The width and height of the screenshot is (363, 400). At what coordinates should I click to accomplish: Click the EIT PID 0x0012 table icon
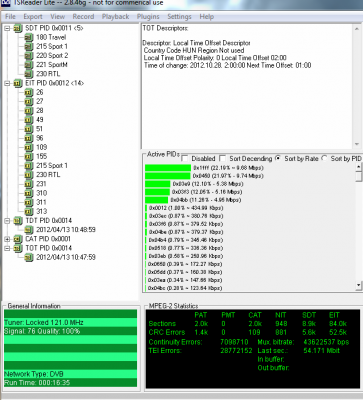coord(18,83)
